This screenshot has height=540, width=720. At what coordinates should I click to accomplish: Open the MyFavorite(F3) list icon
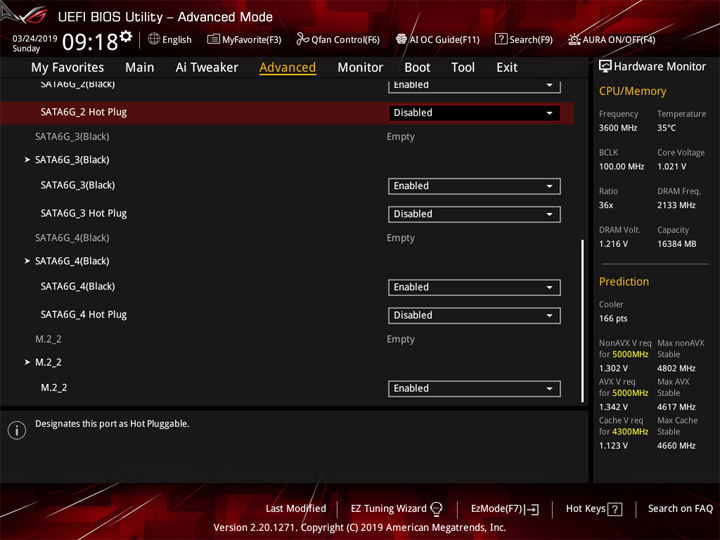click(x=213, y=39)
